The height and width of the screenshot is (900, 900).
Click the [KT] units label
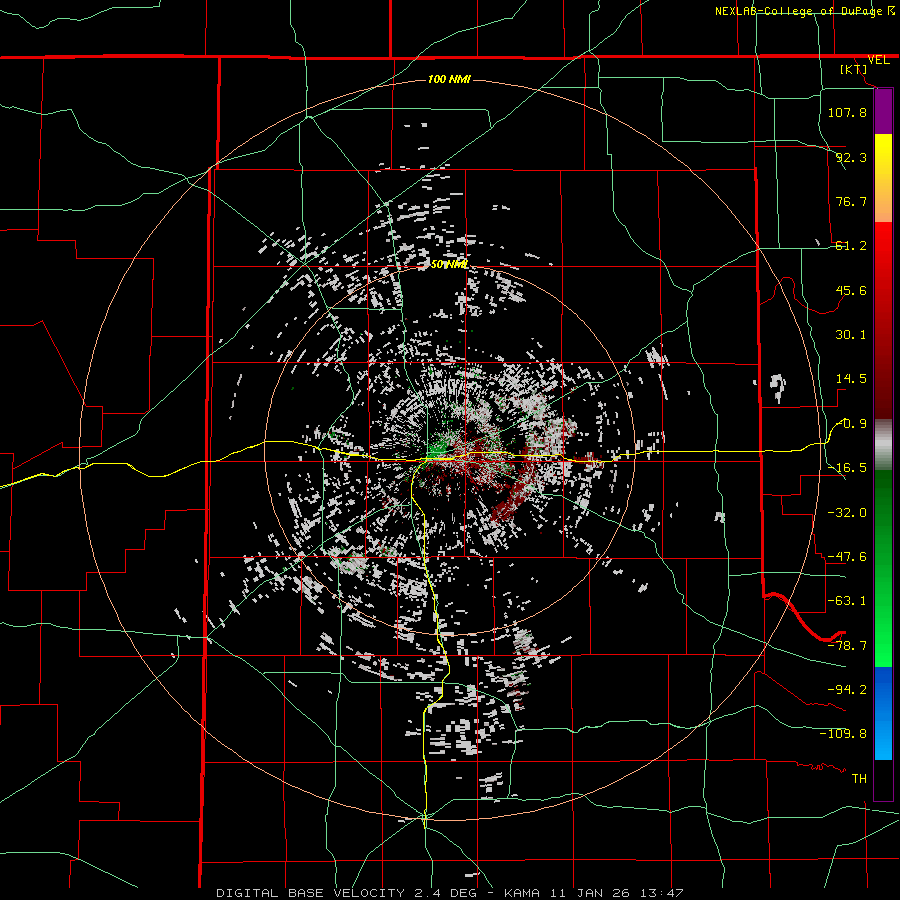click(x=854, y=69)
